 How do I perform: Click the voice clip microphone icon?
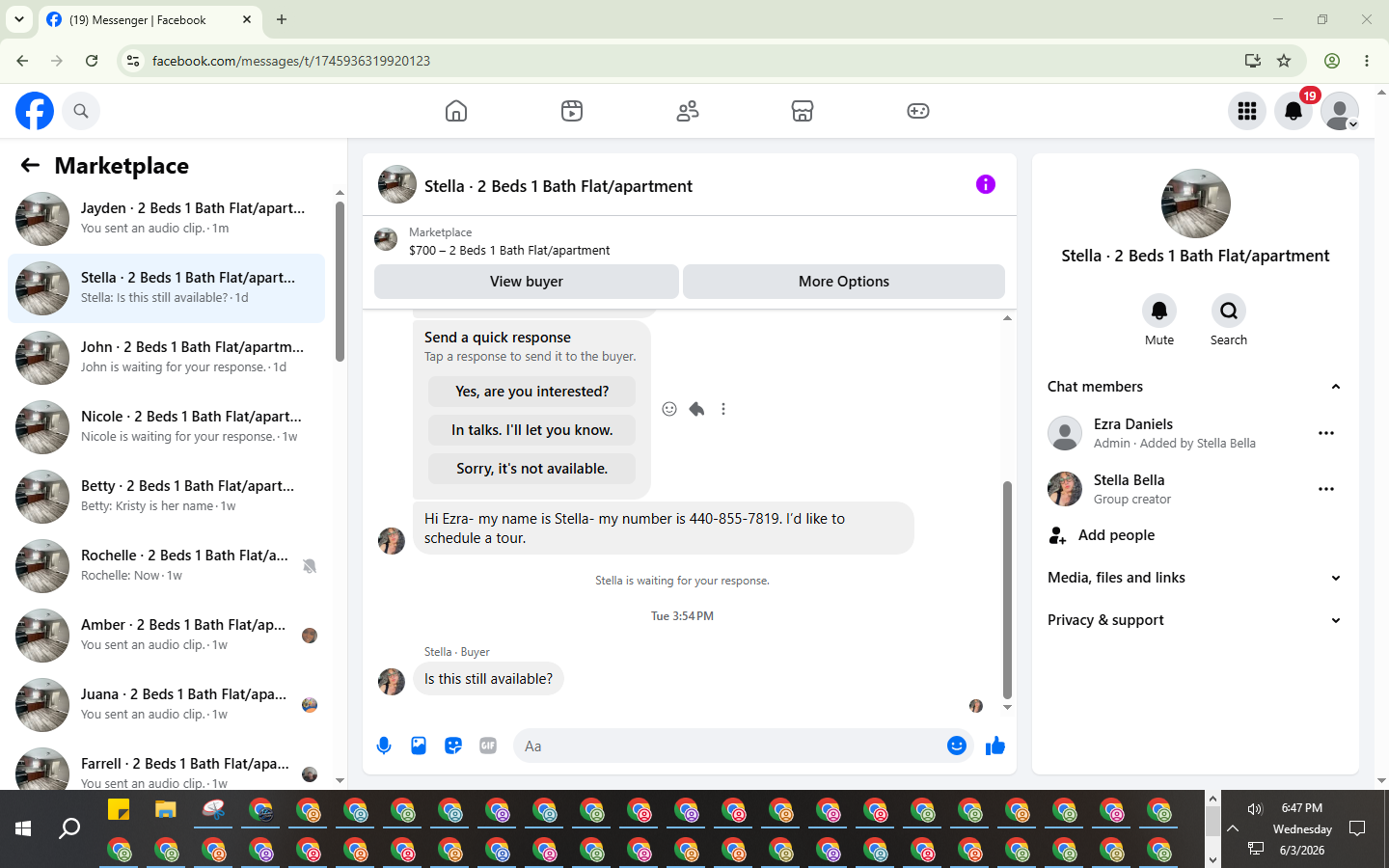[x=384, y=746]
